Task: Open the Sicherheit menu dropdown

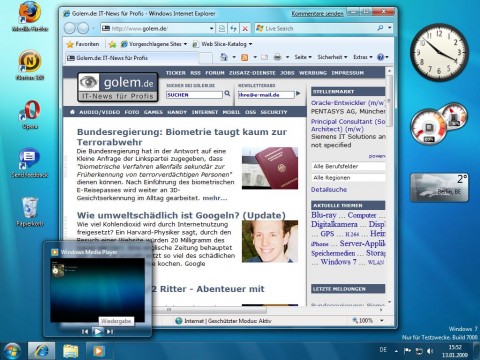Action: point(332,57)
